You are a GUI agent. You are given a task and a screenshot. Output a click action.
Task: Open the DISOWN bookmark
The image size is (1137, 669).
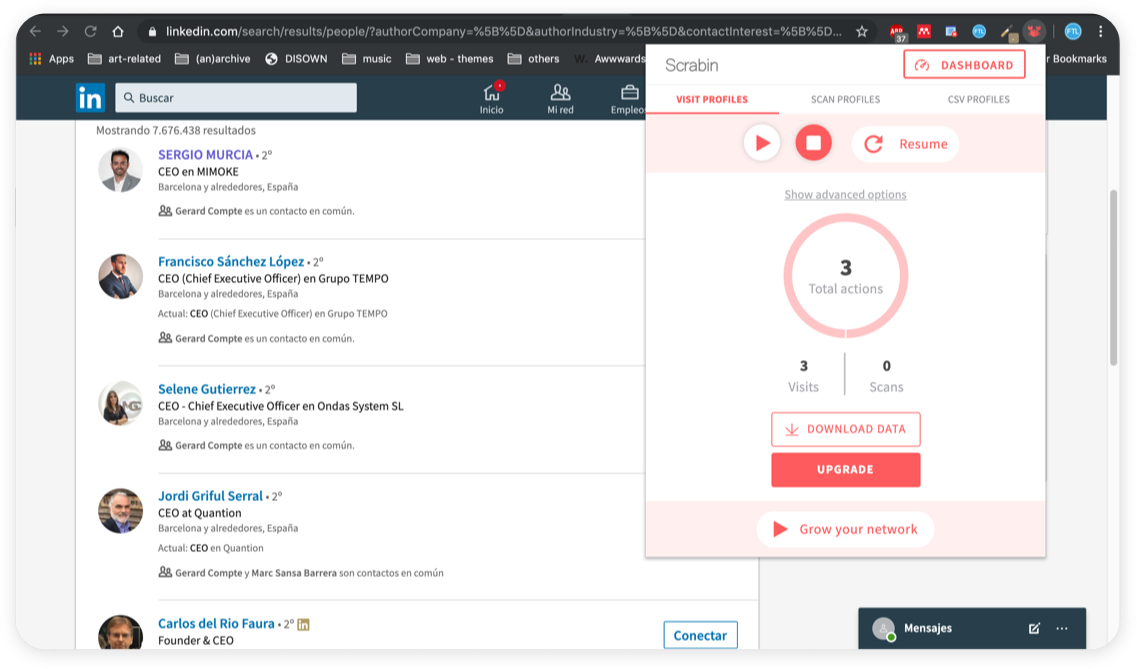(x=296, y=59)
